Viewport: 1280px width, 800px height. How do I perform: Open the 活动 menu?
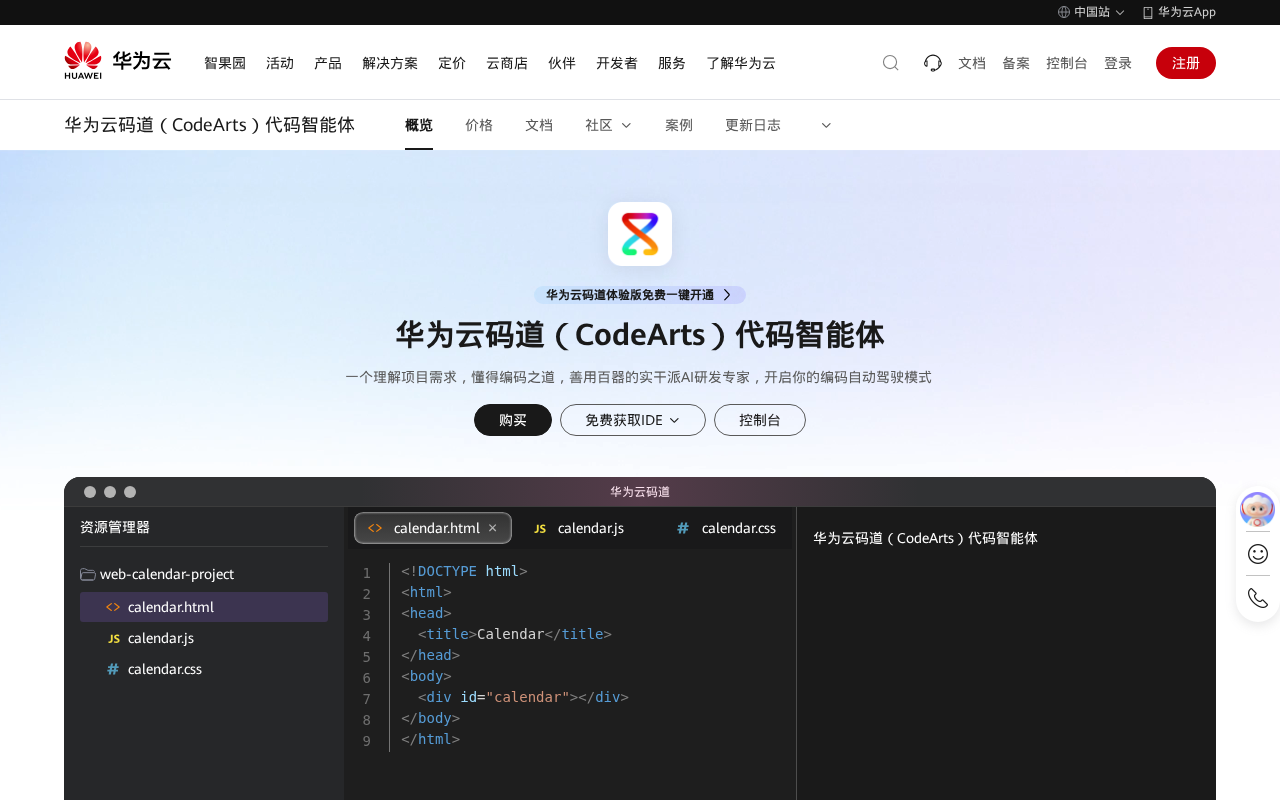click(x=280, y=63)
